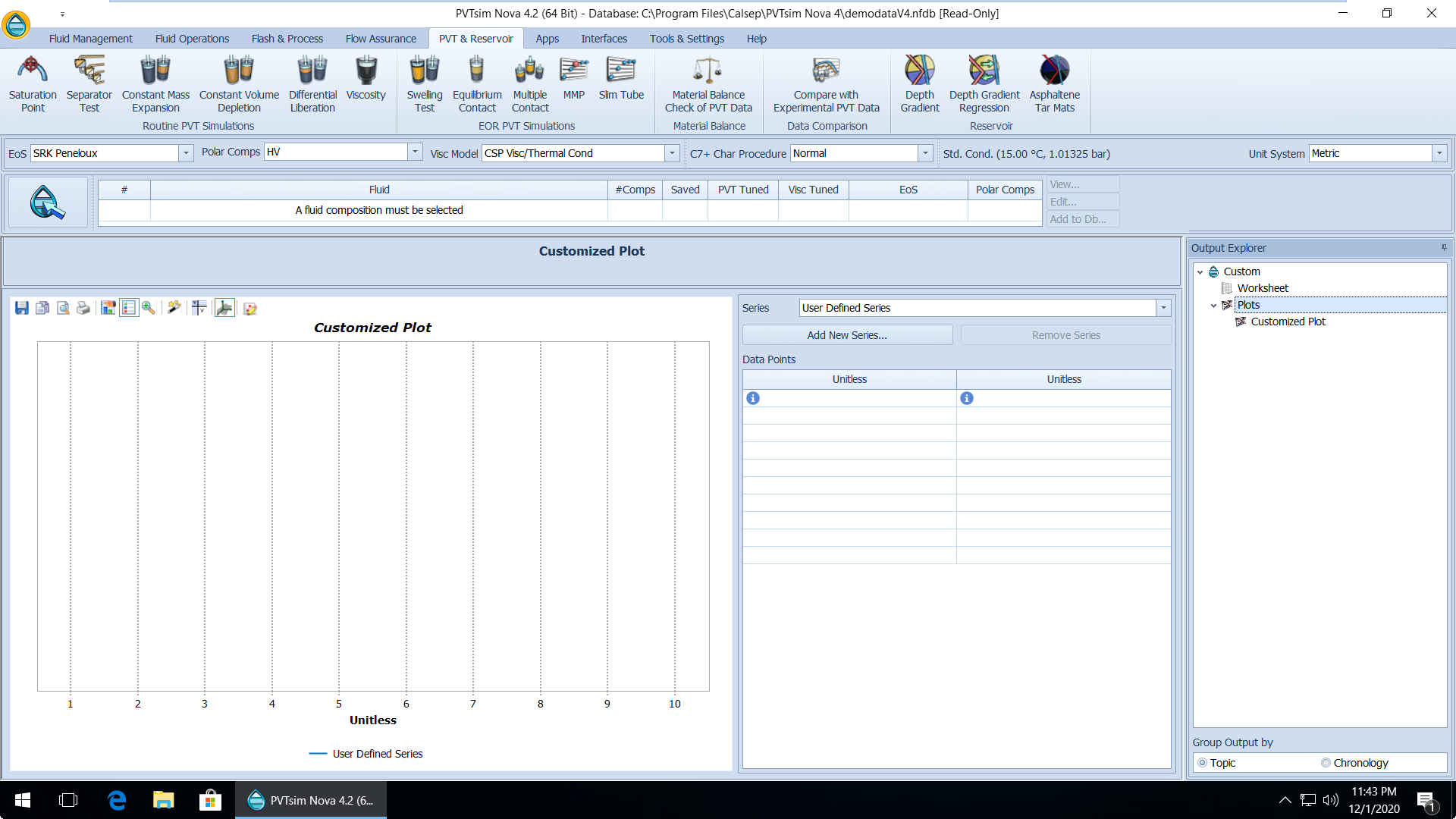1456x819 pixels.
Task: Save the plot with the floppy icon
Action: pyautogui.click(x=22, y=308)
